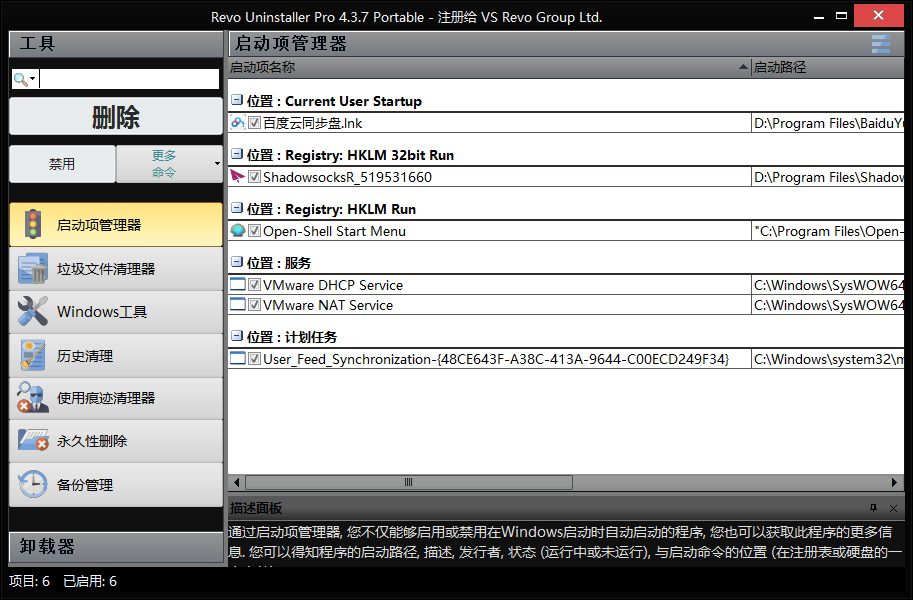The height and width of the screenshot is (600, 913).
Task: Click the 禁用 button
Action: click(x=62, y=163)
